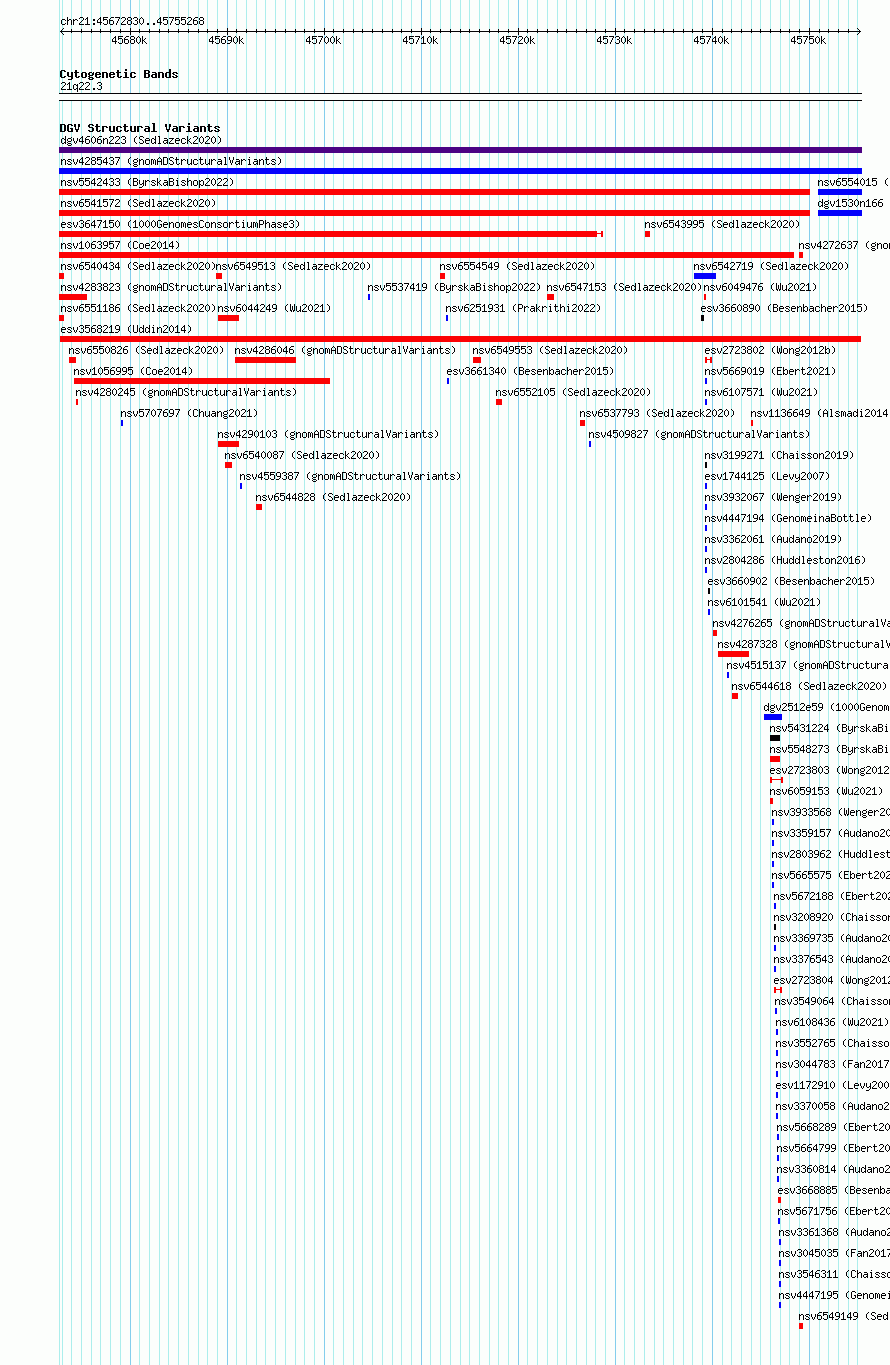890x1365 pixels.
Task: Select the nsv1056995 (Coe2014) label
Action: click(133, 372)
